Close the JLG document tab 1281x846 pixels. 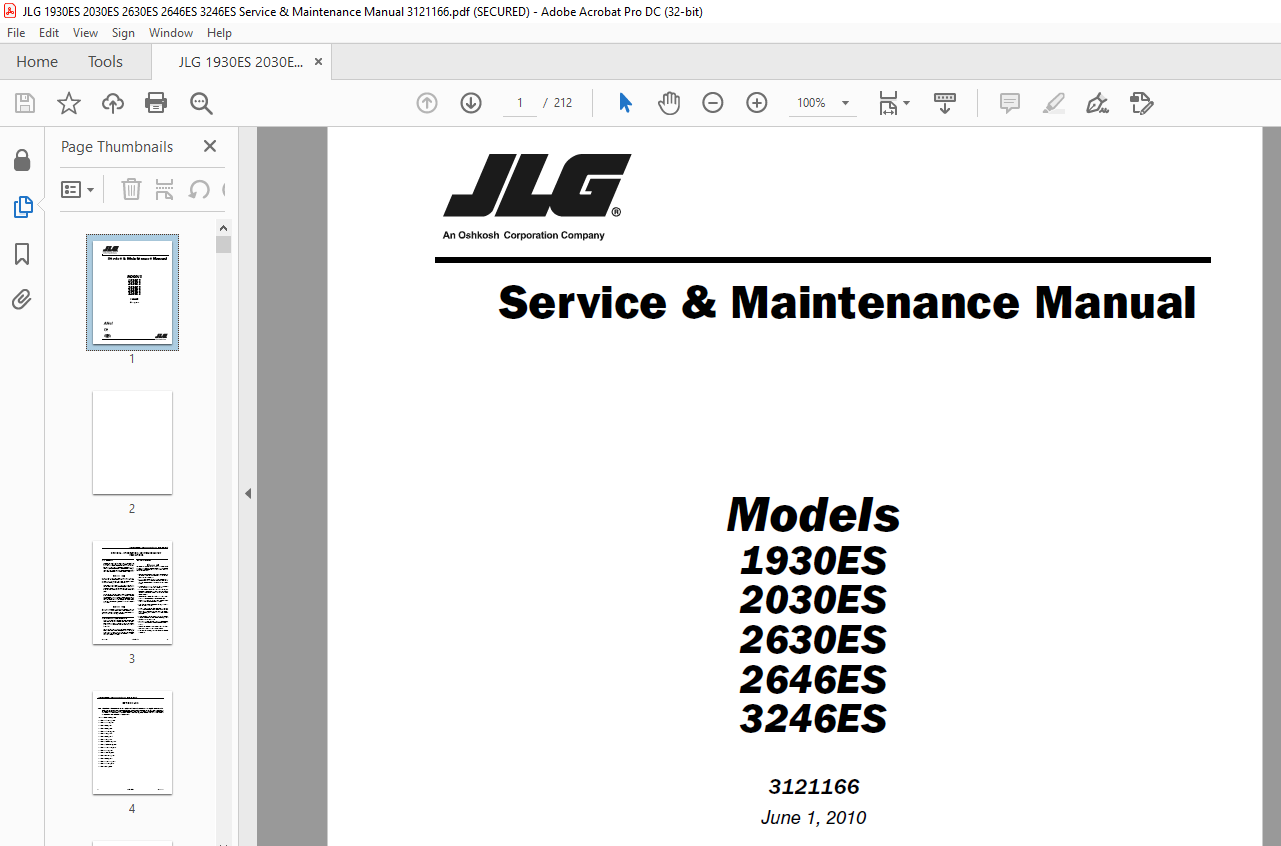pyautogui.click(x=319, y=62)
